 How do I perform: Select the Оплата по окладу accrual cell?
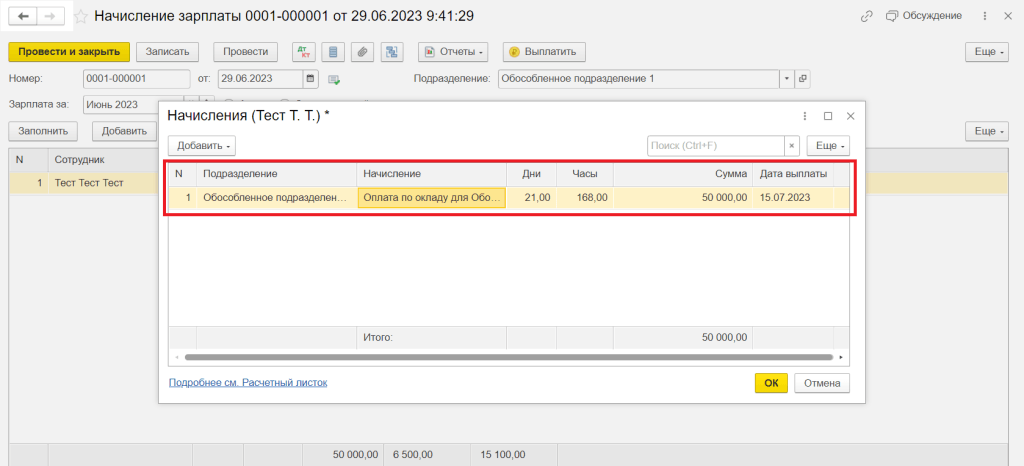click(431, 198)
